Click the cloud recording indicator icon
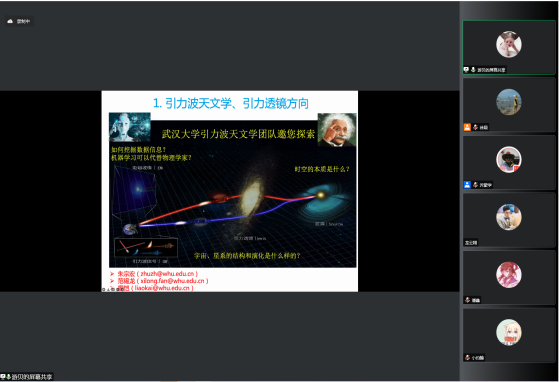Screen dimensions: 559x382 tap(10, 21)
